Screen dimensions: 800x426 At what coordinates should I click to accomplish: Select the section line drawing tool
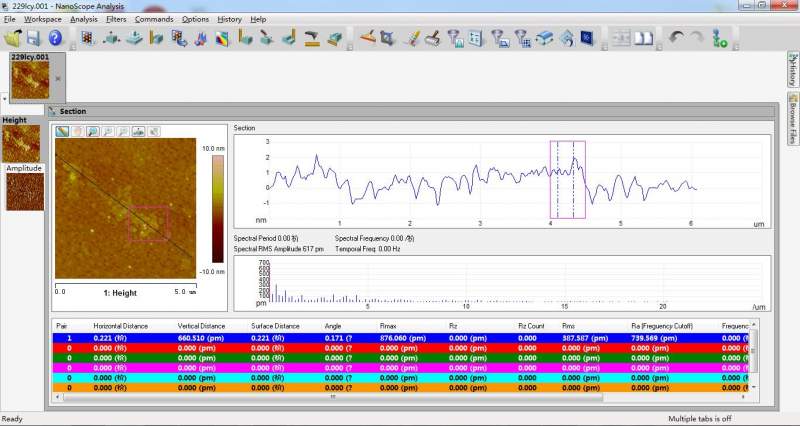coord(62,131)
